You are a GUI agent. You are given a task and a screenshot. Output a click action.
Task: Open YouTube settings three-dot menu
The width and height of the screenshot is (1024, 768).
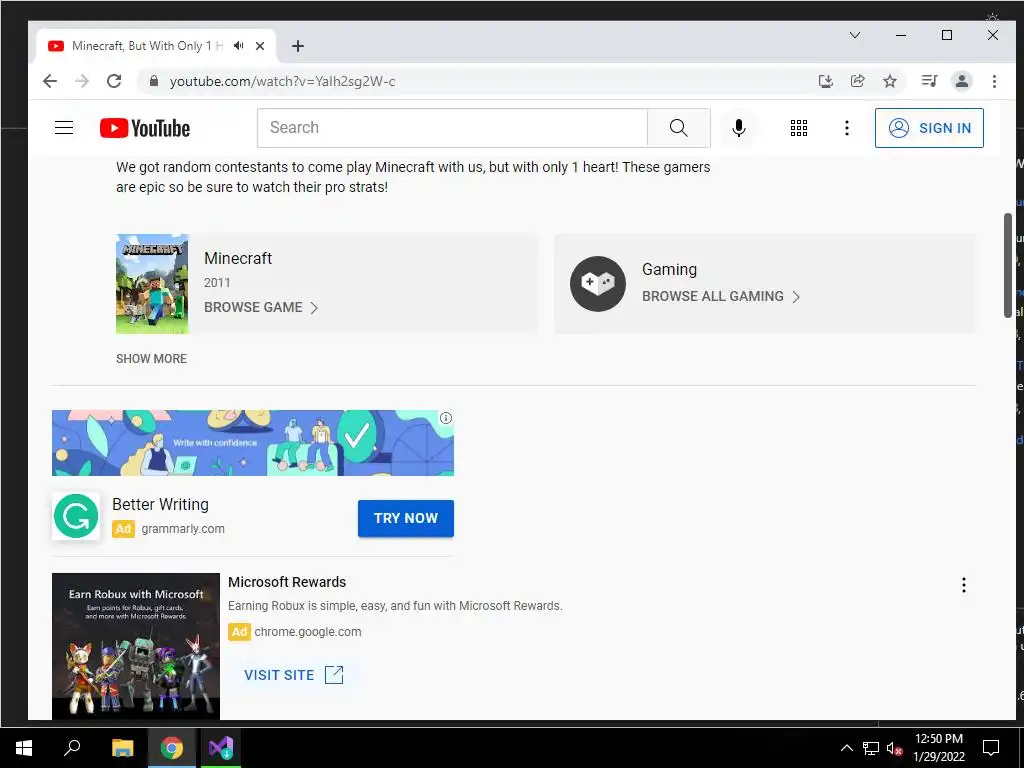click(846, 128)
